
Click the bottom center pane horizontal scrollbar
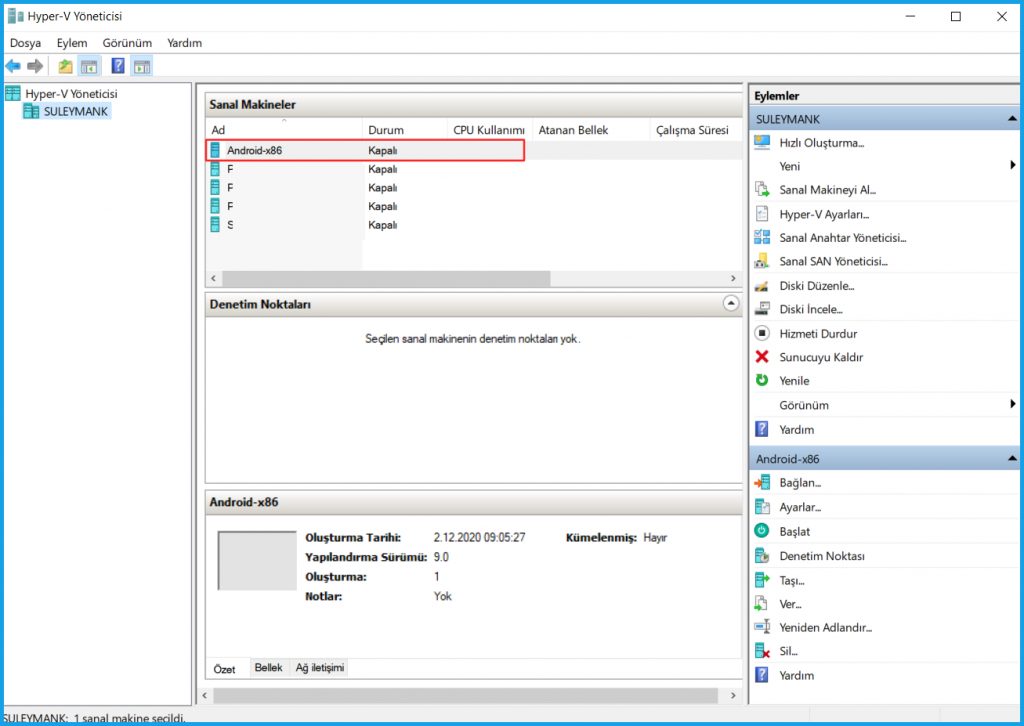coord(465,695)
